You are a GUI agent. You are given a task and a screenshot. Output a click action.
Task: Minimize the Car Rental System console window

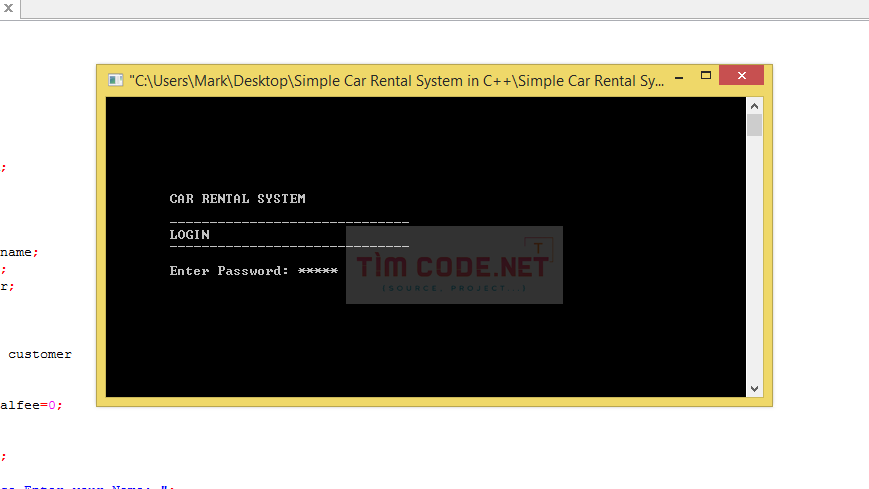tap(679, 76)
